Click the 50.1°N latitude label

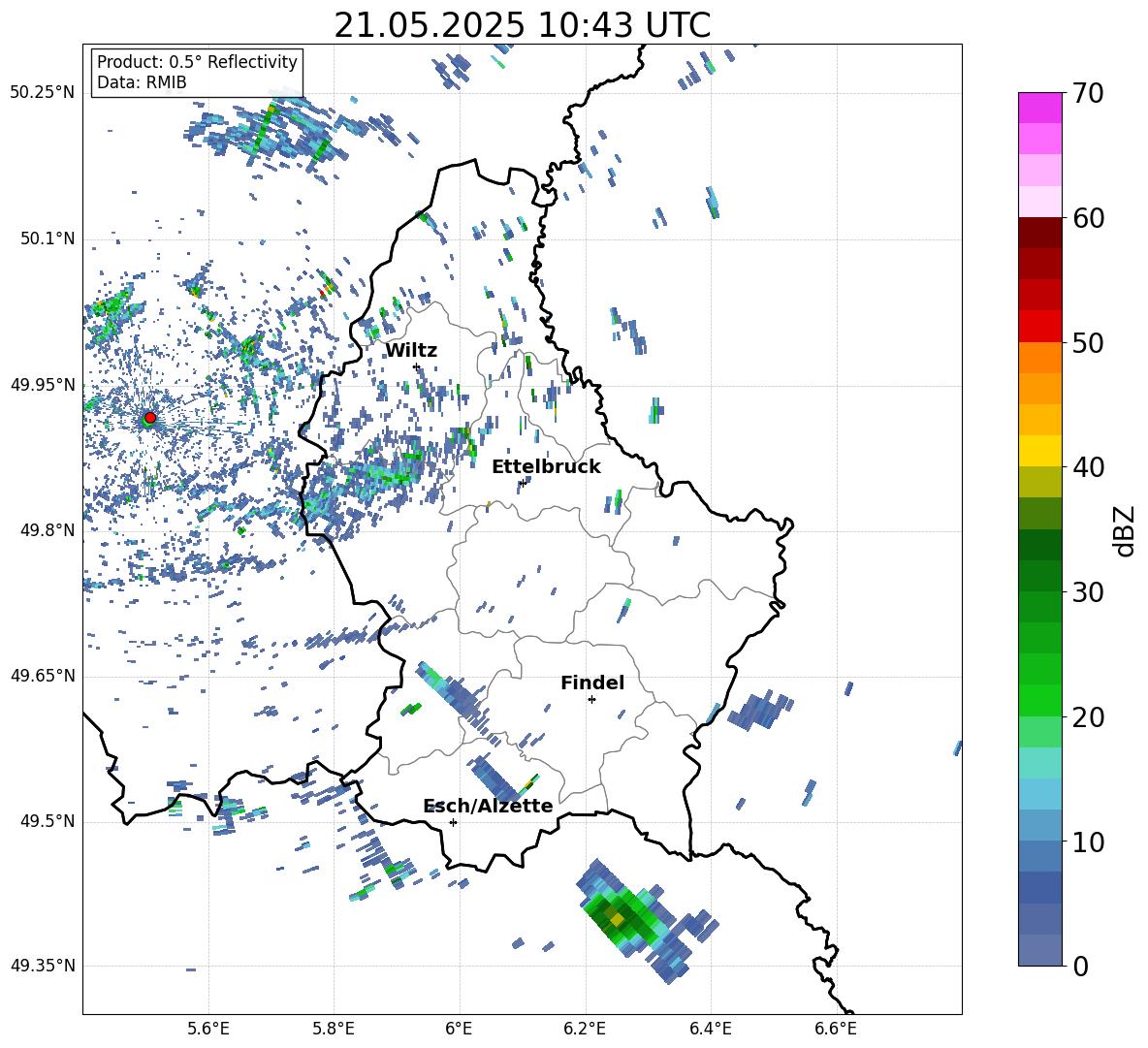coord(48,239)
